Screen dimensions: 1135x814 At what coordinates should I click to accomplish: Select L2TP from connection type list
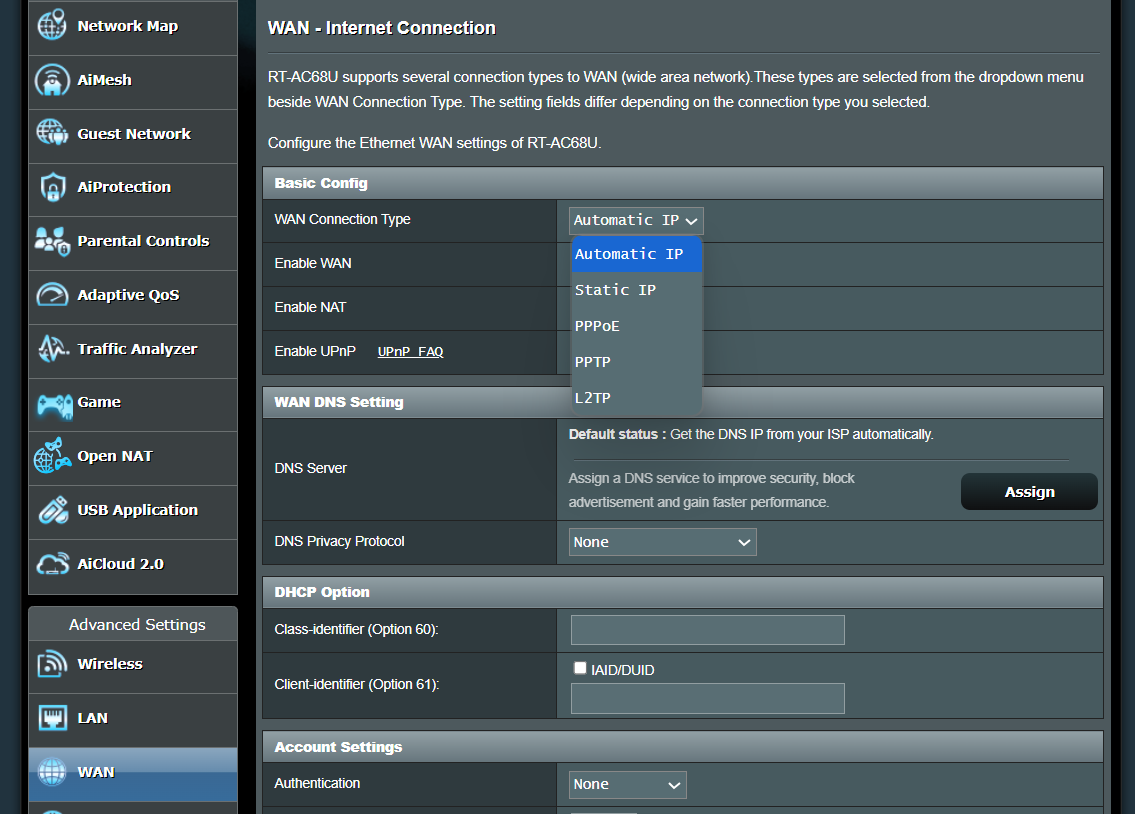point(637,398)
